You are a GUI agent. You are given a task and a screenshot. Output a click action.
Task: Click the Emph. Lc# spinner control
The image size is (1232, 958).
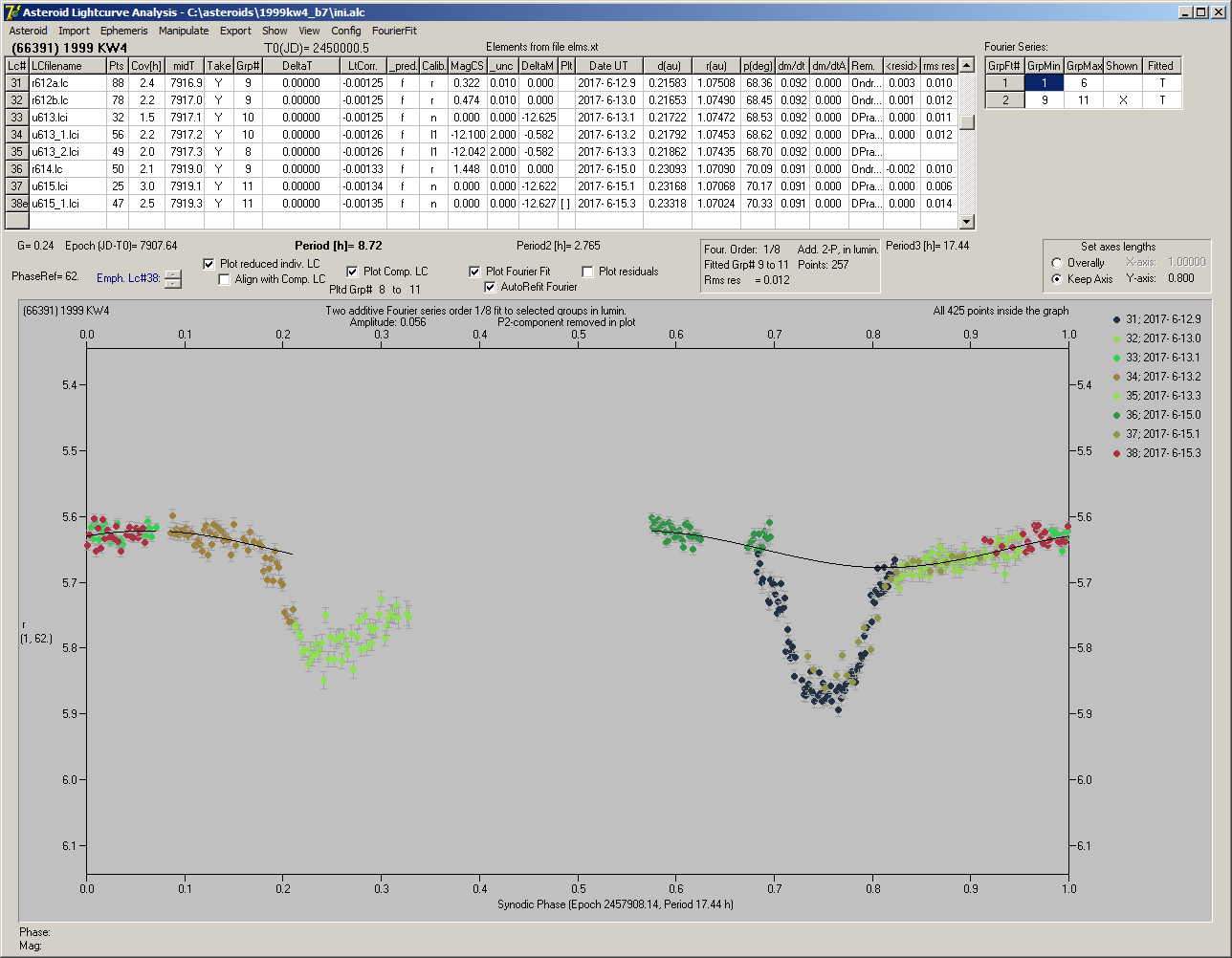[172, 279]
